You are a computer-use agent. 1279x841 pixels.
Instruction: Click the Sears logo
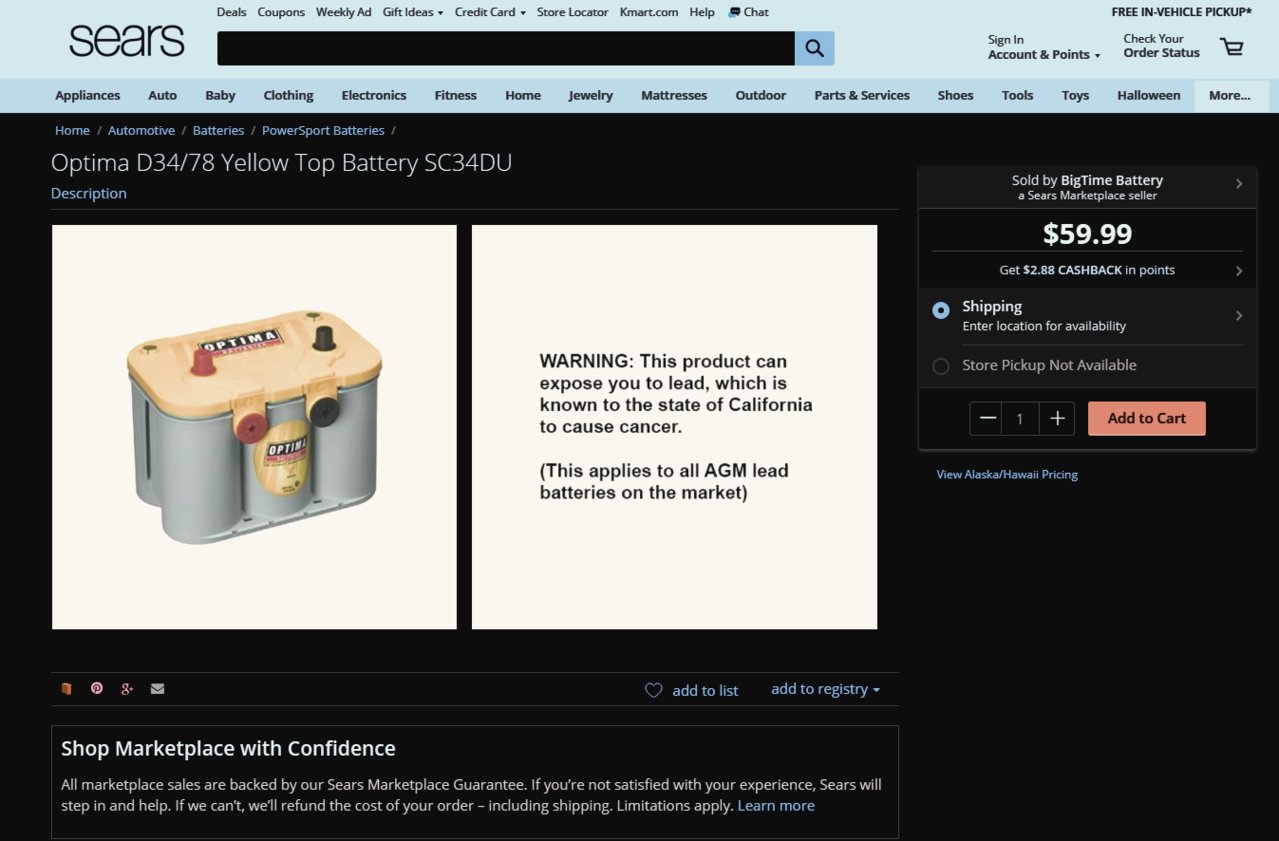pos(127,41)
